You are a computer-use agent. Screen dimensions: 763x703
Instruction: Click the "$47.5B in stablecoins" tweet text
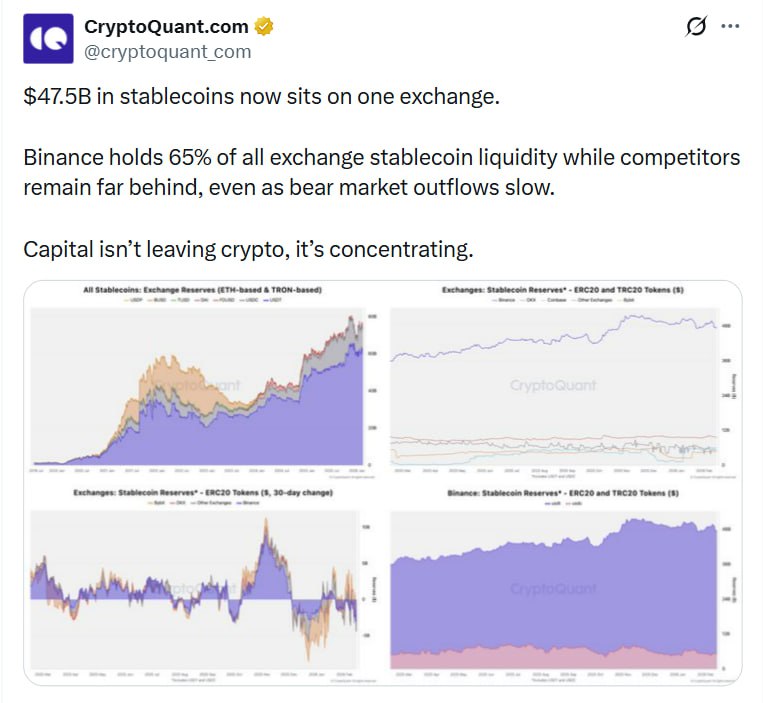pyautogui.click(x=261, y=97)
